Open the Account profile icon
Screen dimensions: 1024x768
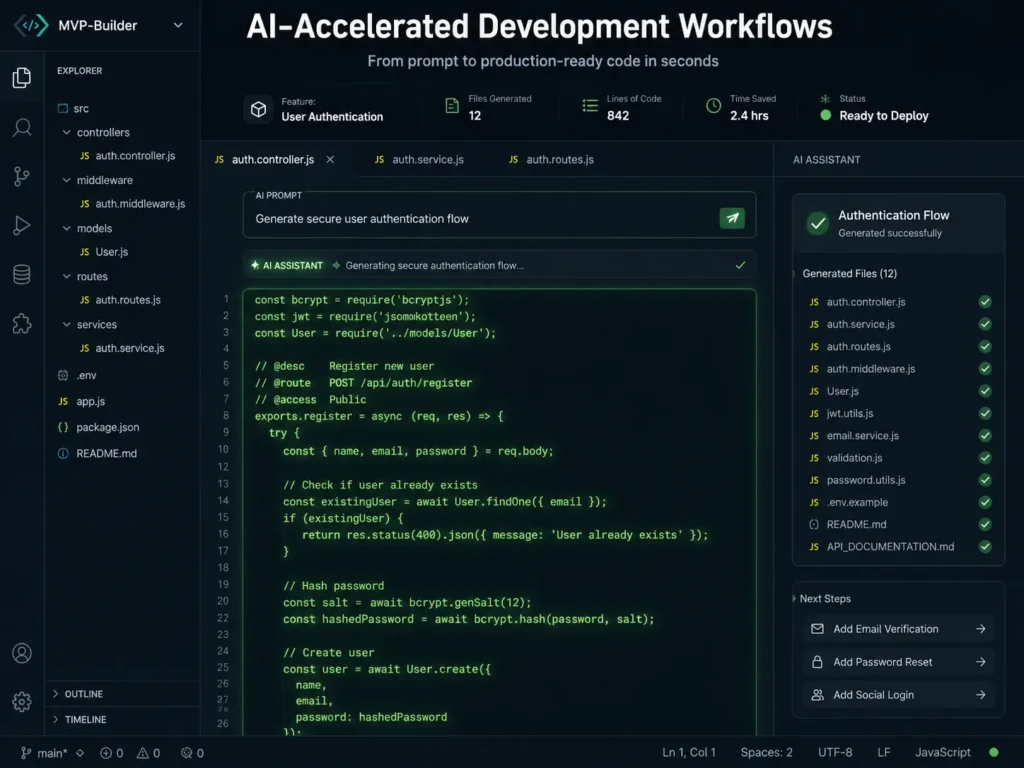[x=22, y=653]
